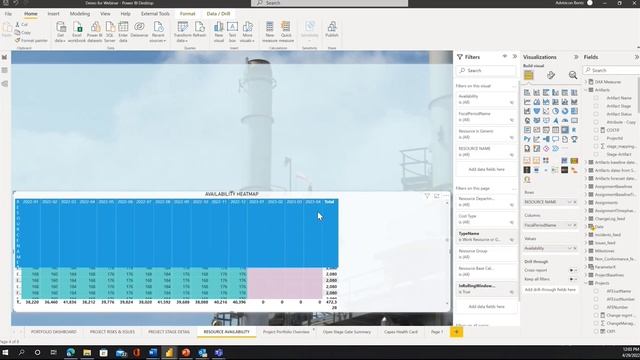Viewport: 640px width, 360px height.
Task: Click in Filters search box
Action: [486, 71]
